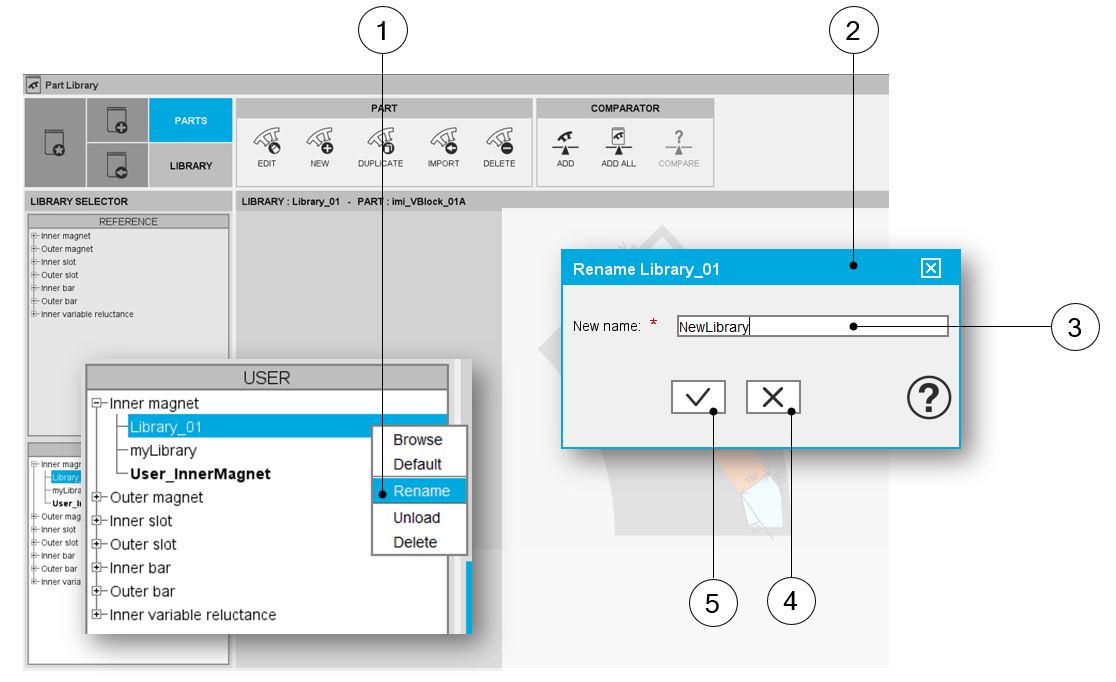Screen dimensions: 1116x682
Task: Click the New name text field
Action: point(811,326)
